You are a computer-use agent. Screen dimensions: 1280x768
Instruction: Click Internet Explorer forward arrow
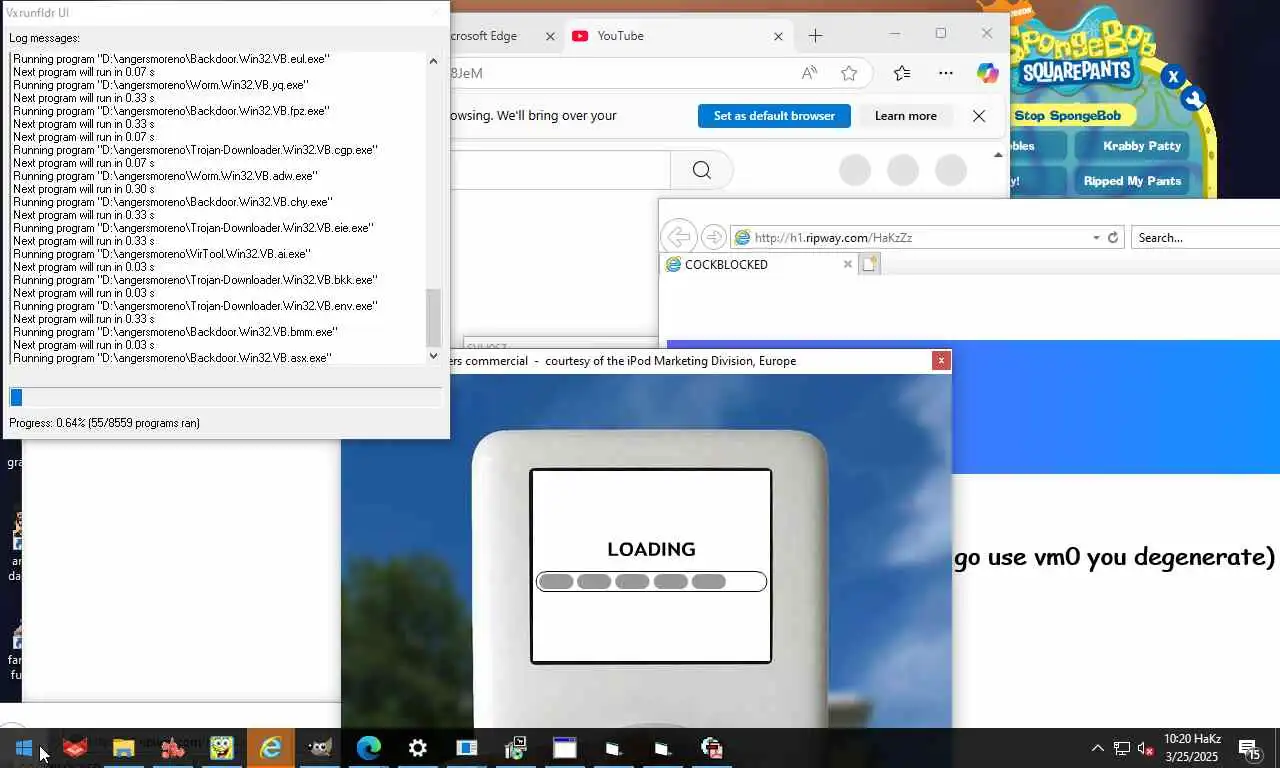[713, 237]
